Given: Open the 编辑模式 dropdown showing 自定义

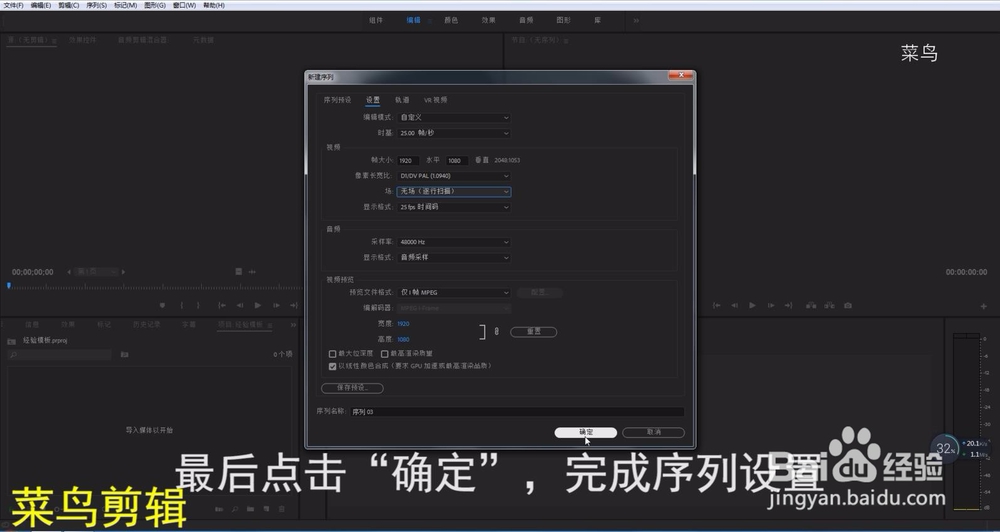Looking at the screenshot, I should [453, 117].
